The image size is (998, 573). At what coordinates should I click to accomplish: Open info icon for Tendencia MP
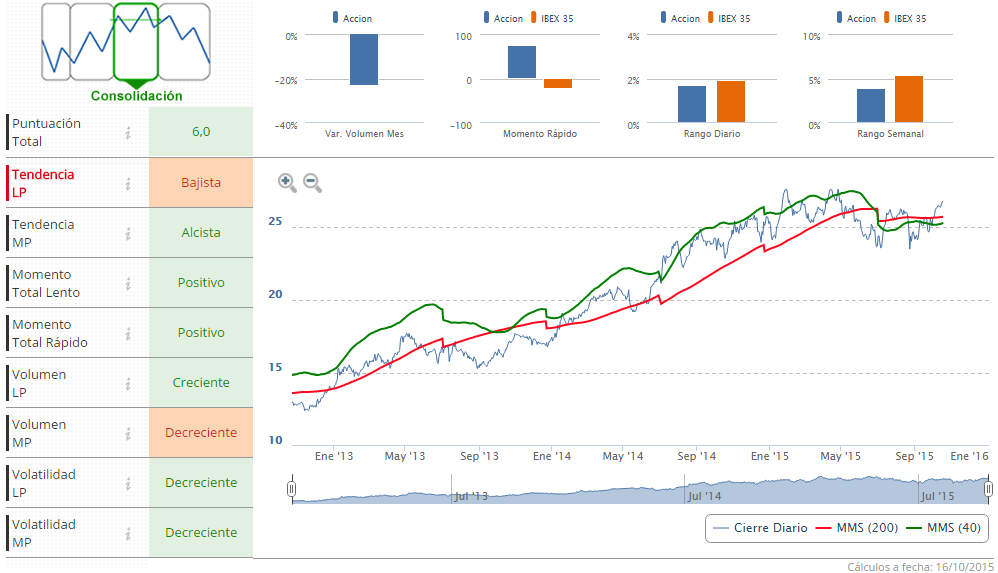point(128,233)
